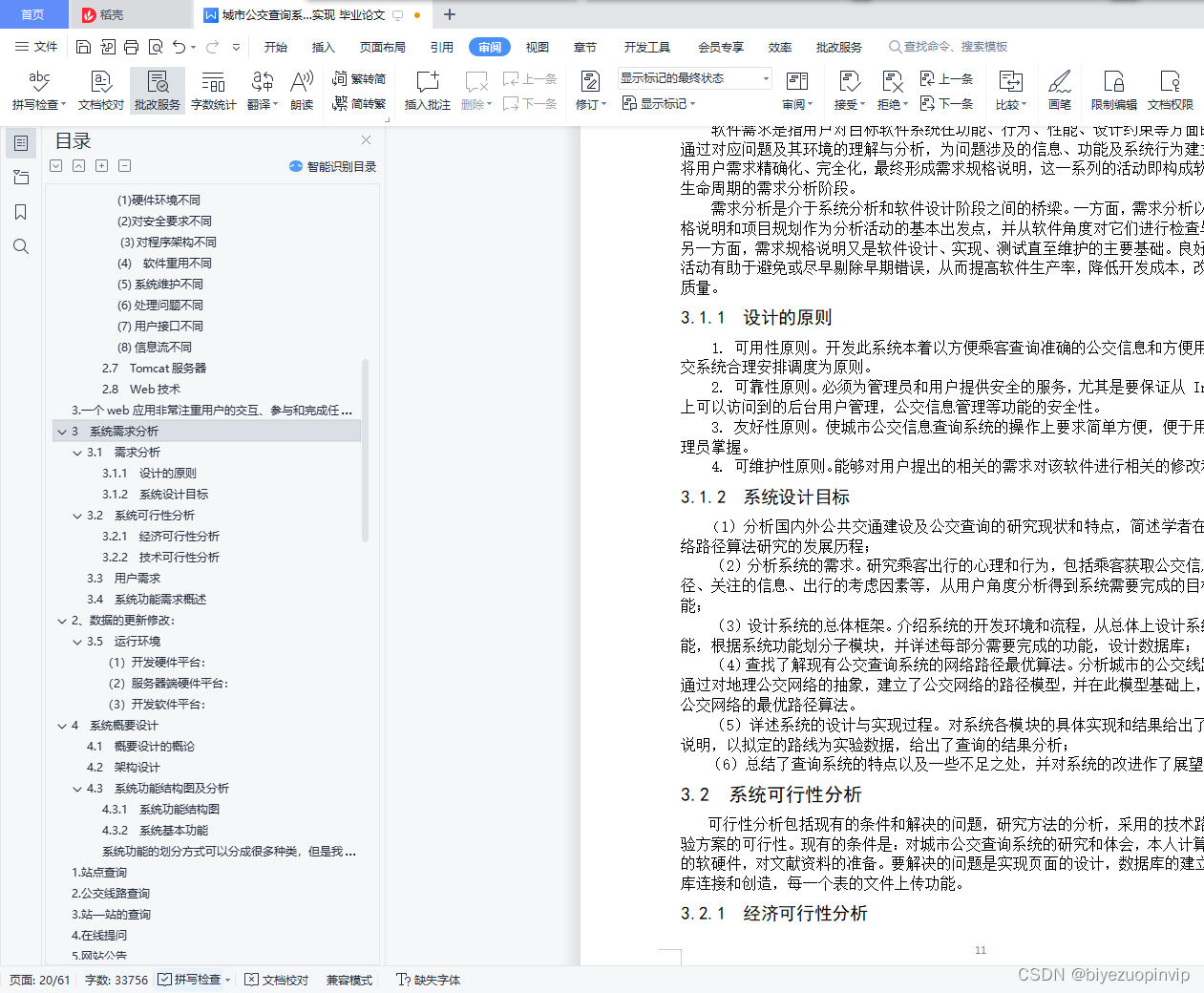Click the Print icon in quick access toolbar
This screenshot has width=1204, height=993.
[x=131, y=47]
